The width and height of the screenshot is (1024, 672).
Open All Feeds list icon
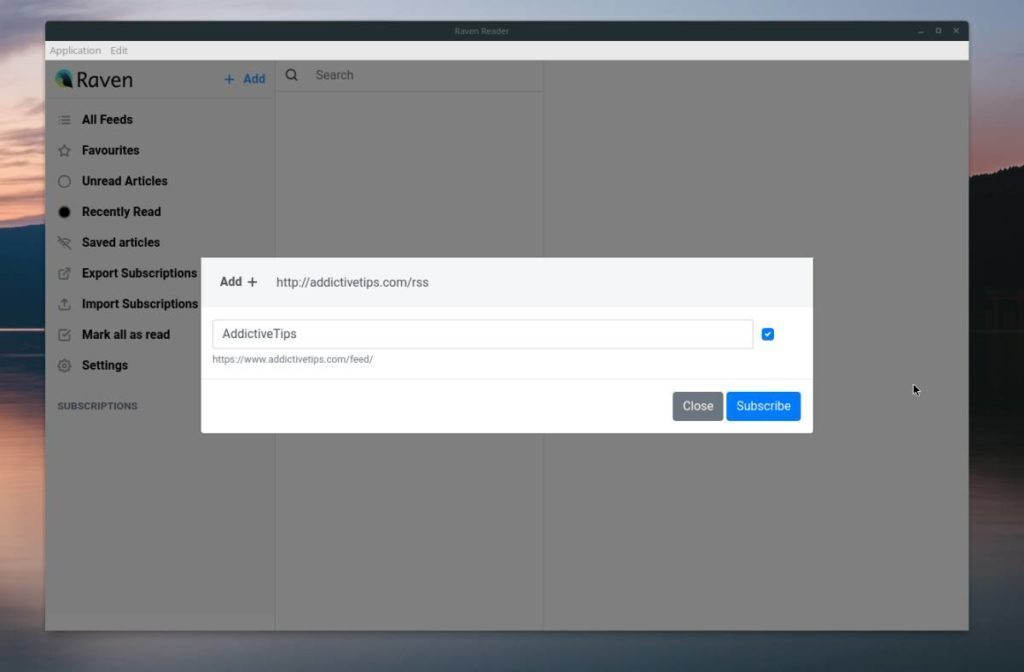click(x=64, y=120)
